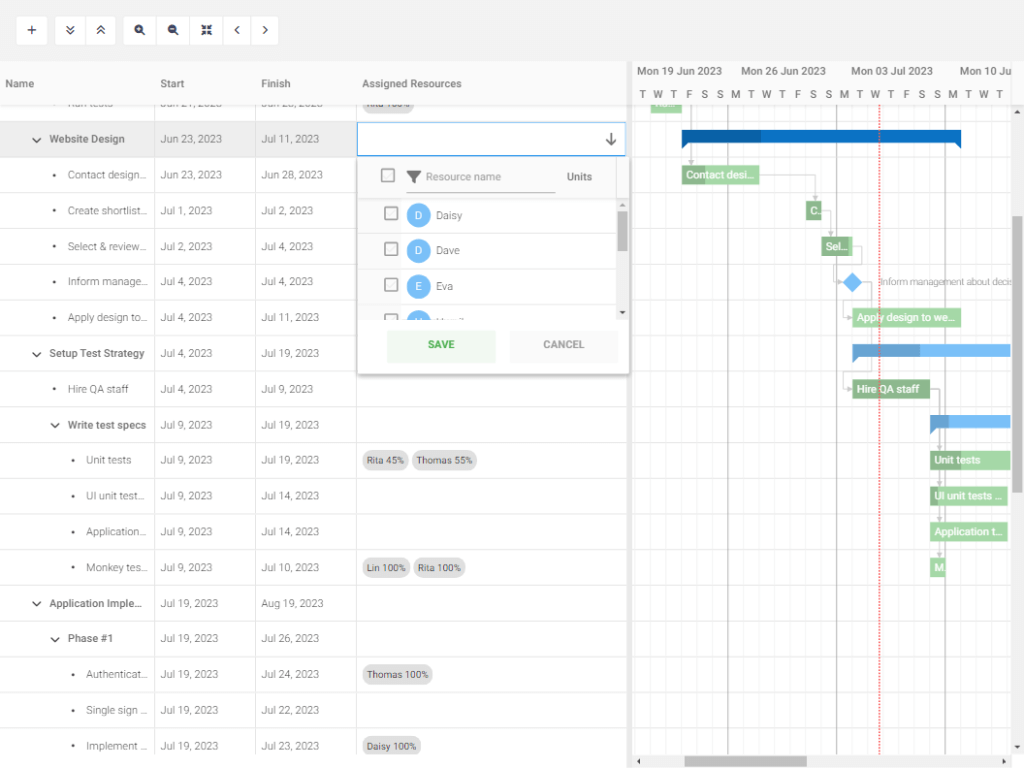Save the resource assignment
This screenshot has height=768, width=1024.
click(441, 345)
